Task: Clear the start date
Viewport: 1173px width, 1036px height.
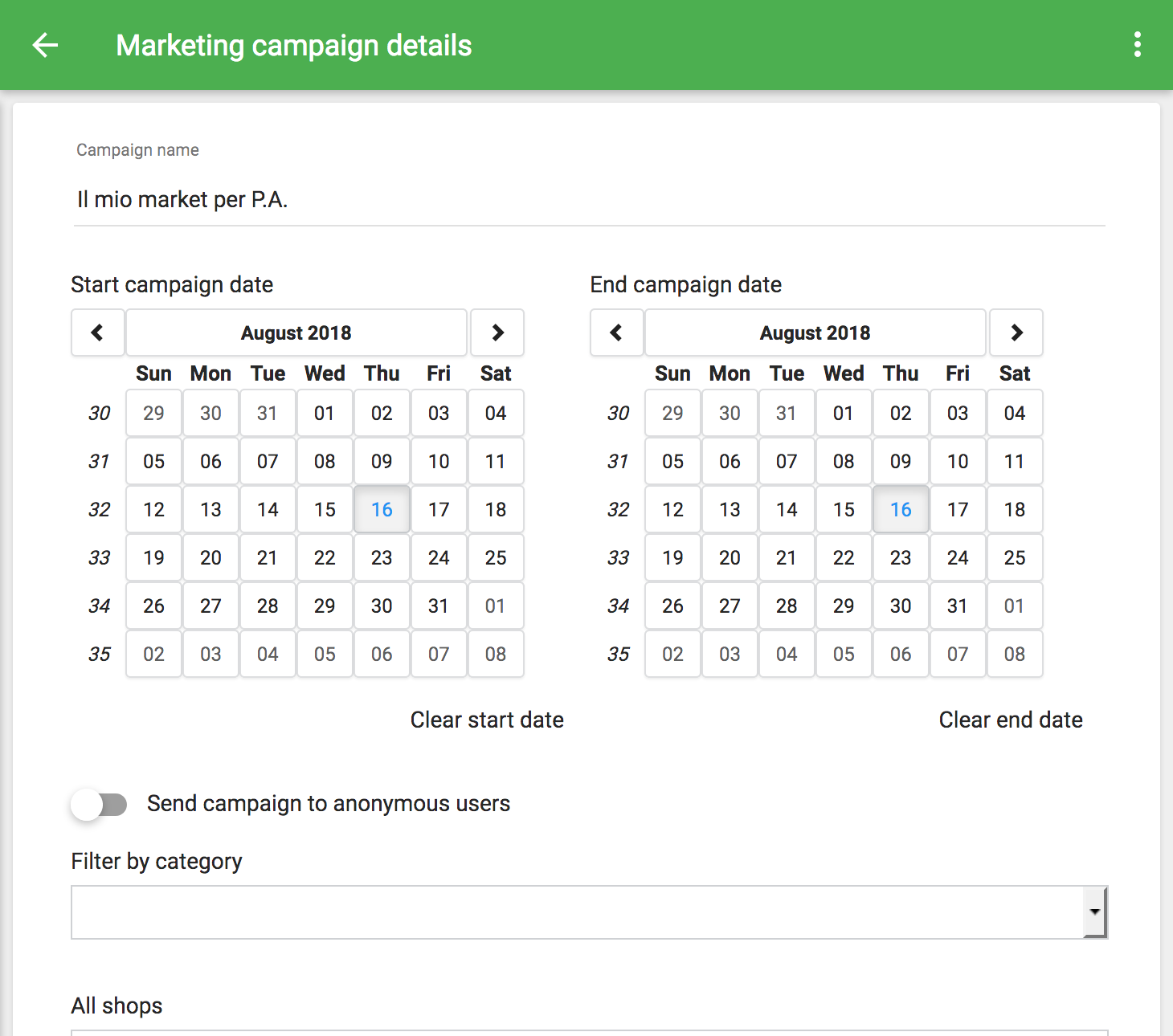Action: (x=487, y=720)
